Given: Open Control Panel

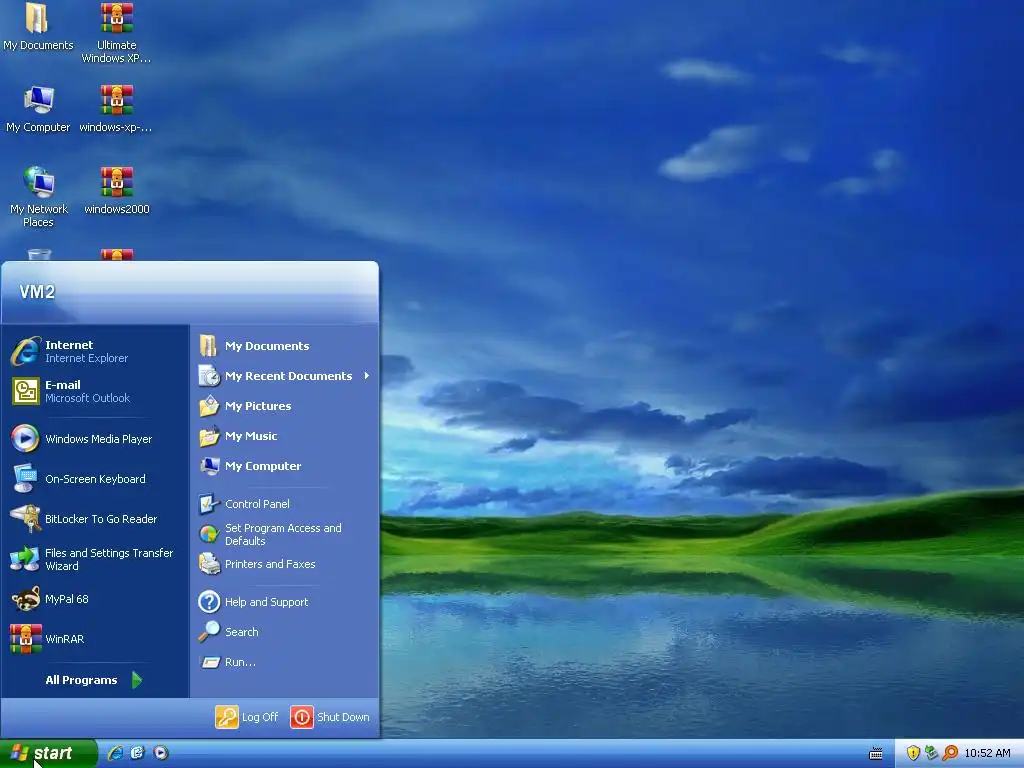Looking at the screenshot, I should coord(285,504).
